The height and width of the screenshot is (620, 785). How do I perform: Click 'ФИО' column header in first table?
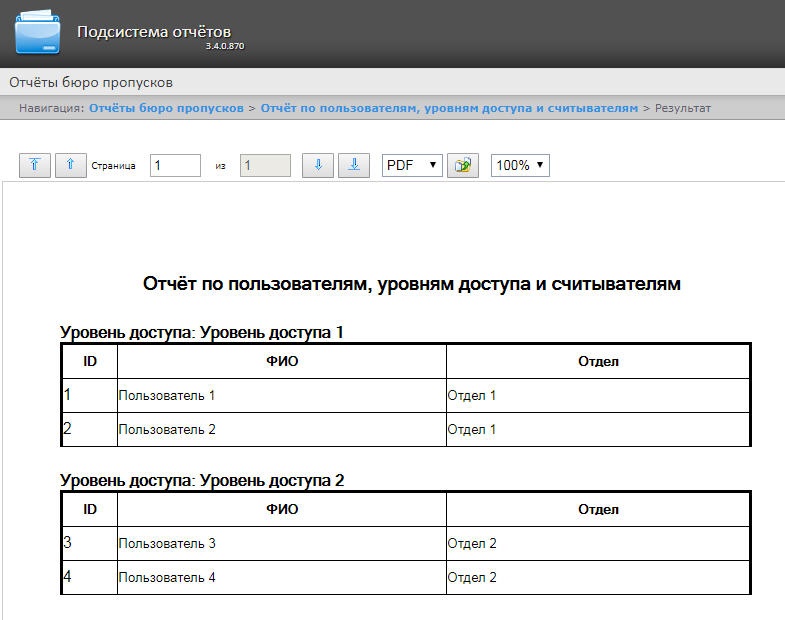[x=282, y=361]
